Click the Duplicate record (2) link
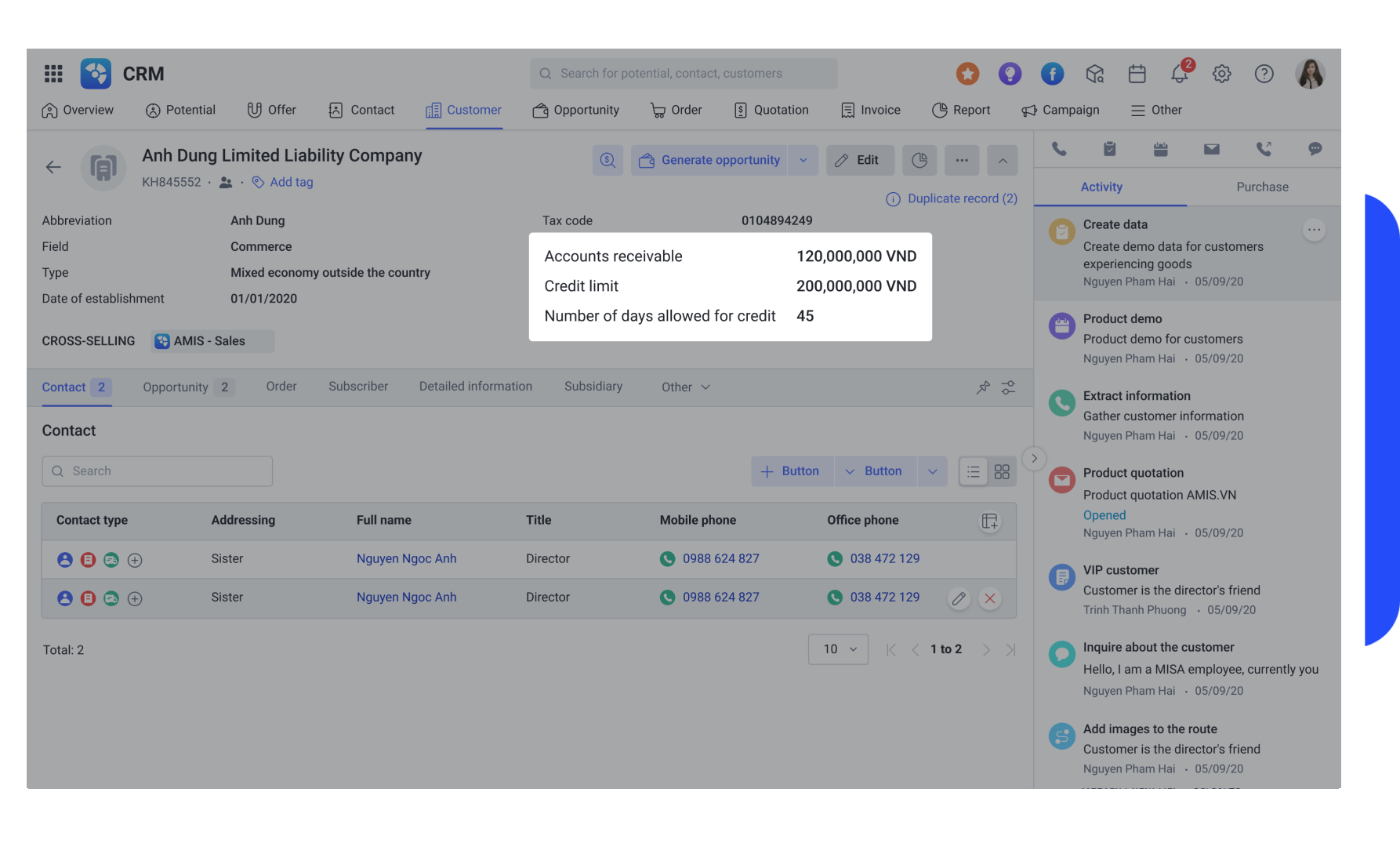This screenshot has width=1400, height=843. click(x=962, y=198)
